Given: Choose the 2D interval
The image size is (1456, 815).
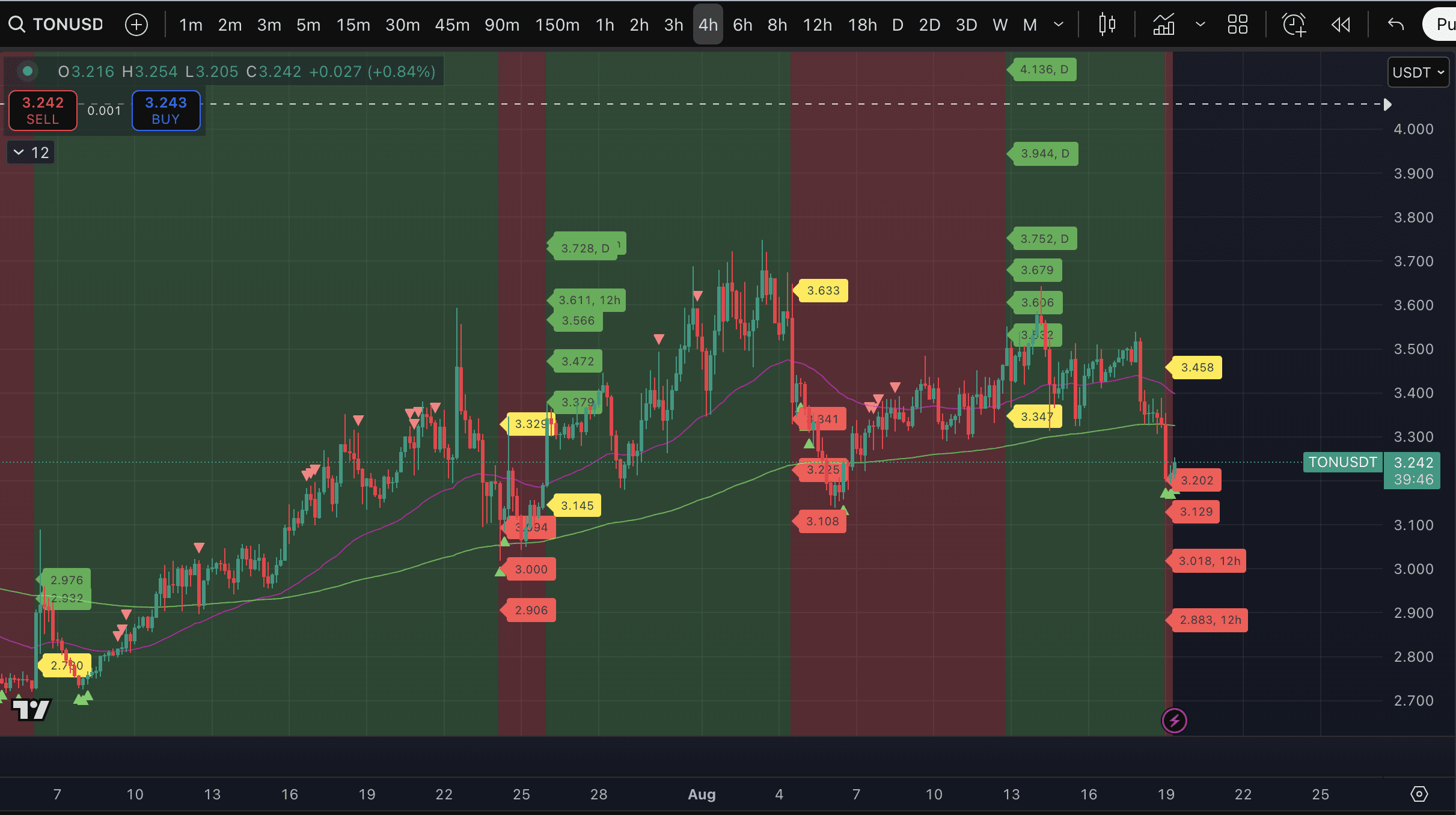Looking at the screenshot, I should [929, 25].
